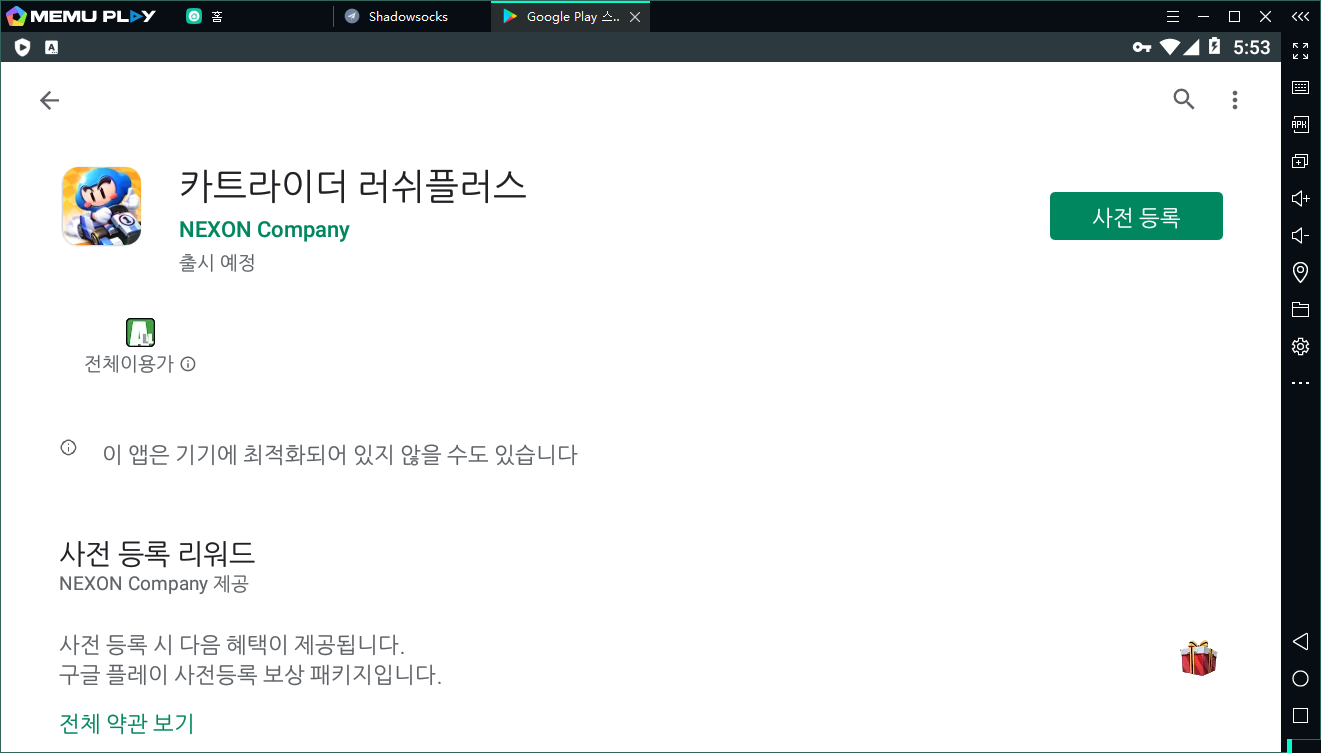Open the NEXON Company developer link
This screenshot has width=1321, height=753.
click(264, 230)
